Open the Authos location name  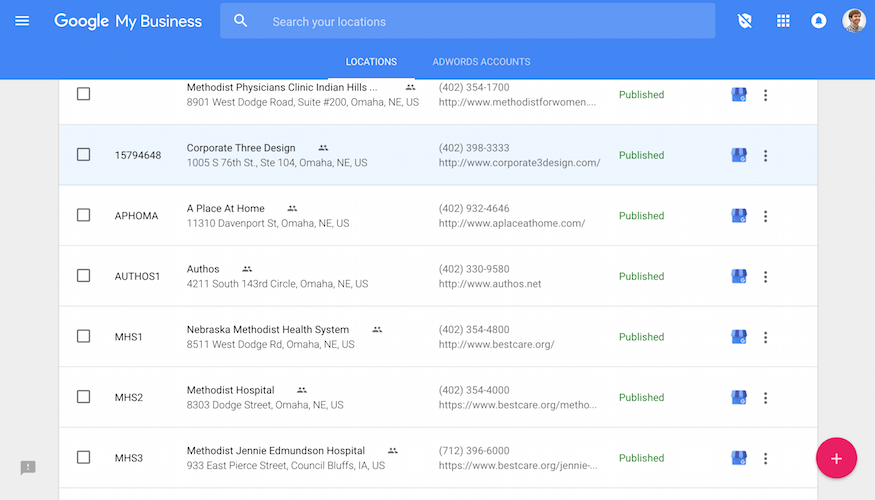point(203,269)
